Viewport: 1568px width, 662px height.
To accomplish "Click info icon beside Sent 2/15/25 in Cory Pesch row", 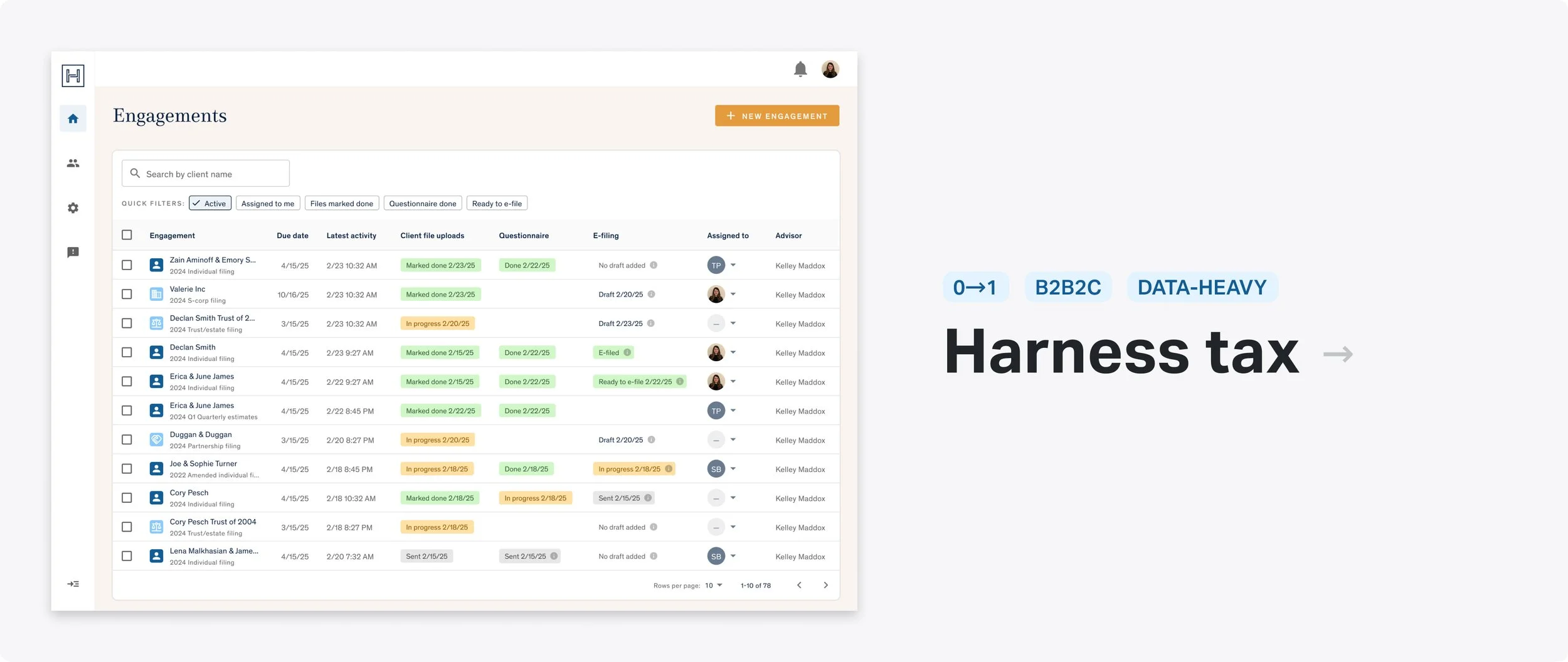I will 648,498.
